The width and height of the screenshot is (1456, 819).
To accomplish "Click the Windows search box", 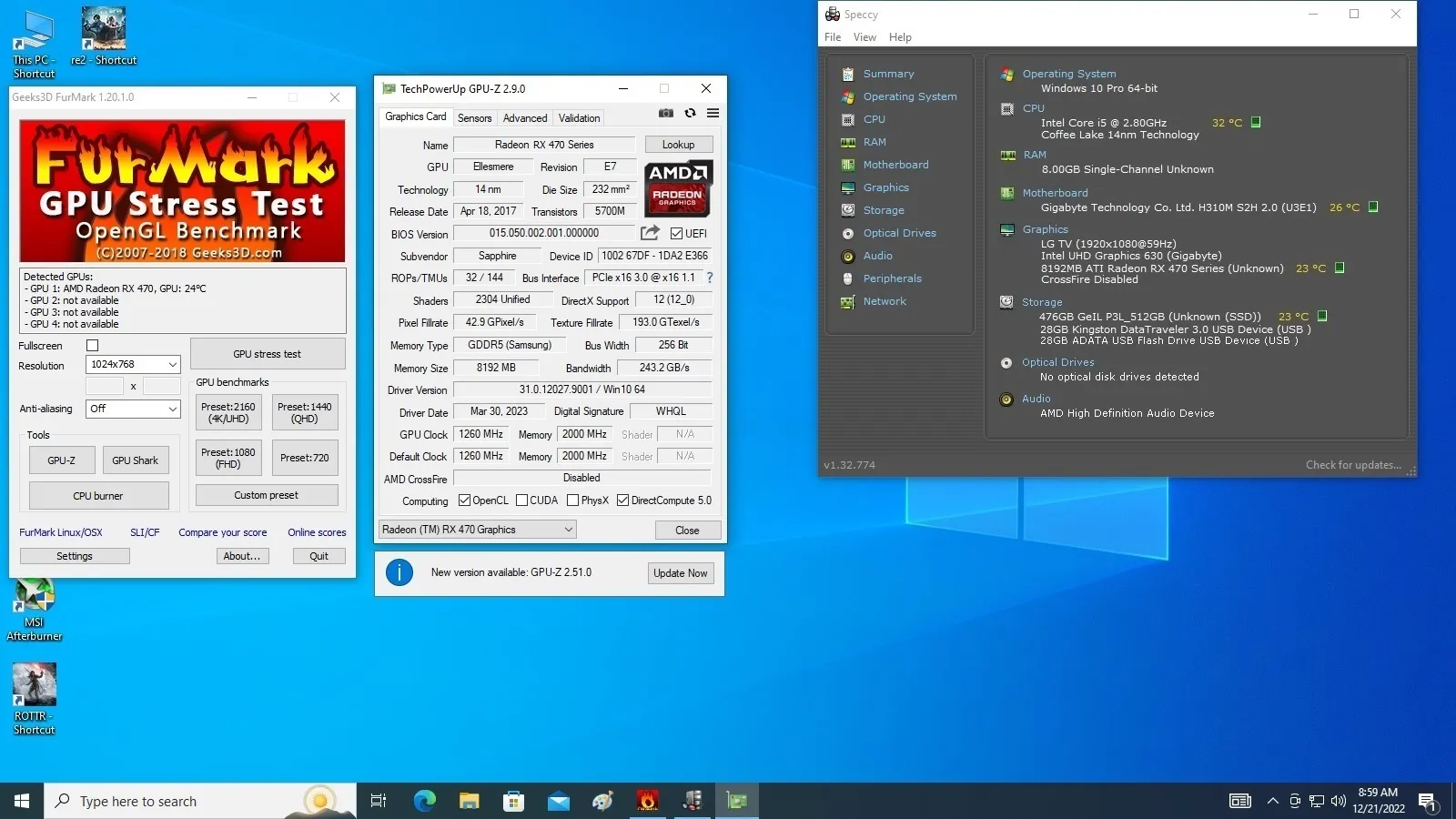I will tap(200, 801).
